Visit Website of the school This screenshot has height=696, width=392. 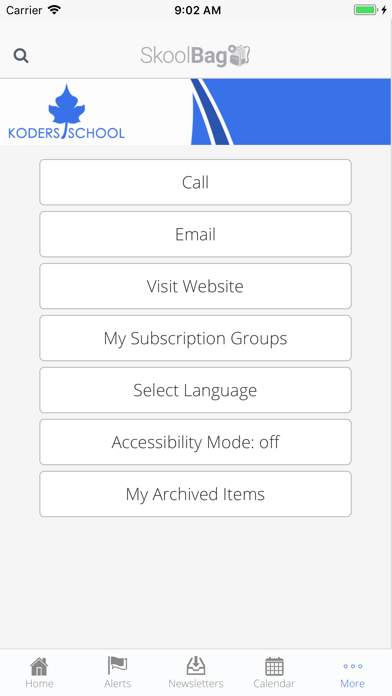tap(195, 286)
